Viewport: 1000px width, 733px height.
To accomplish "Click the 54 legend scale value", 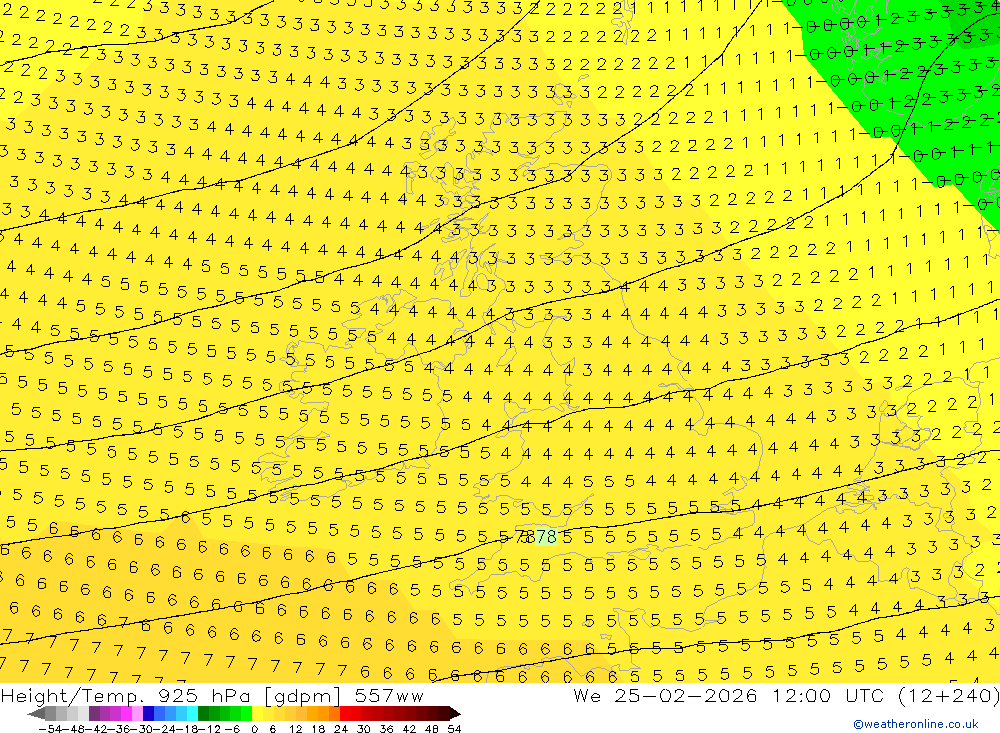I will click(454, 729).
